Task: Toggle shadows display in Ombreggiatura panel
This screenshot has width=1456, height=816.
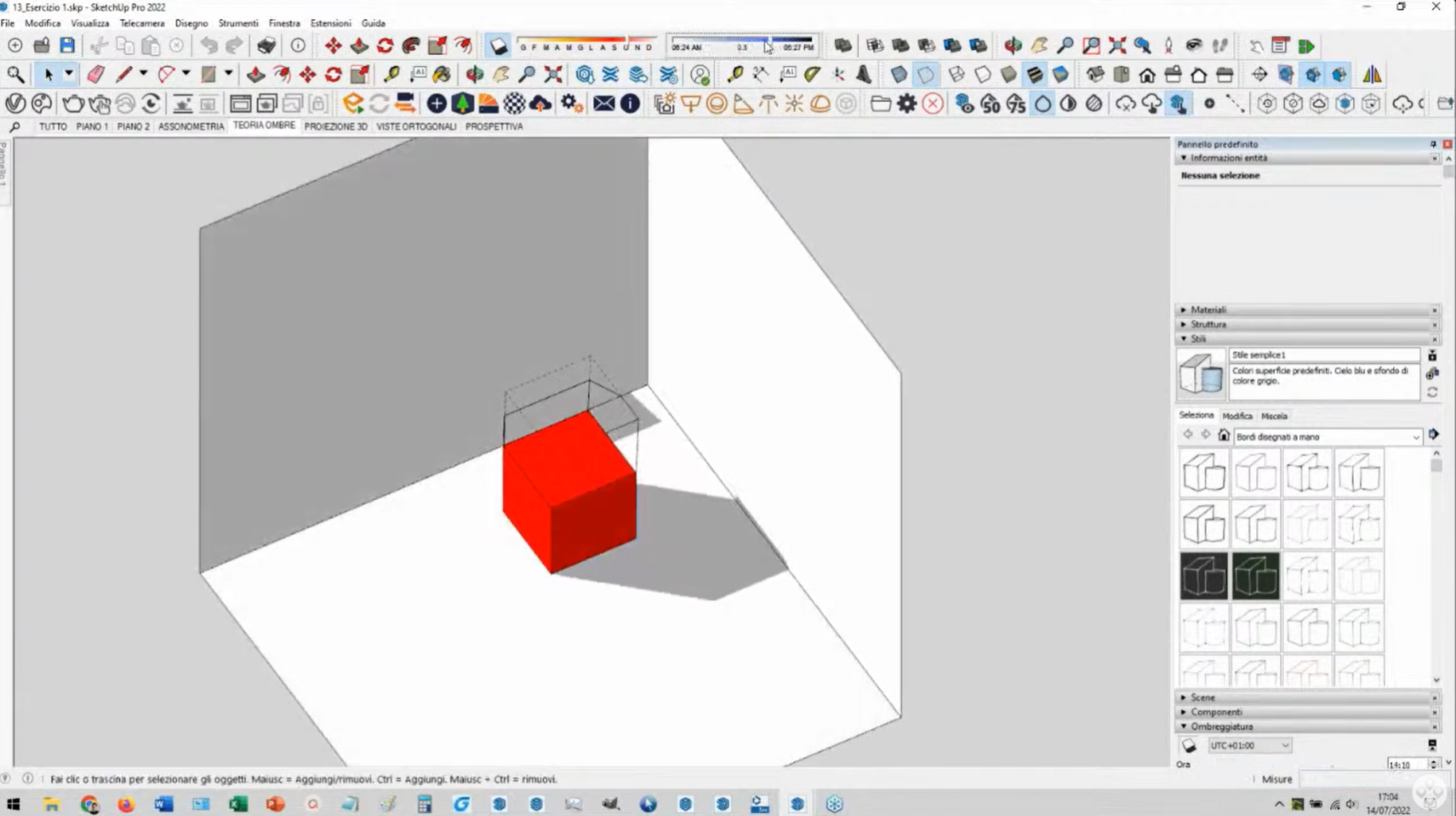Action: point(1189,746)
